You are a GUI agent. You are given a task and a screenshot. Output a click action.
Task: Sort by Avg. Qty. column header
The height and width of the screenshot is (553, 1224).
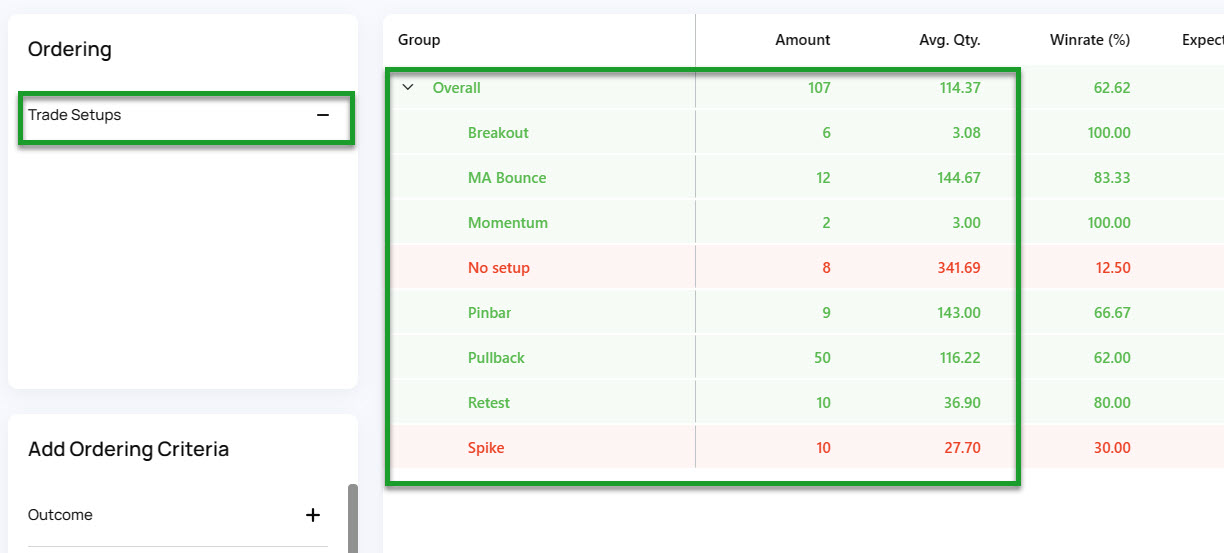pos(949,40)
